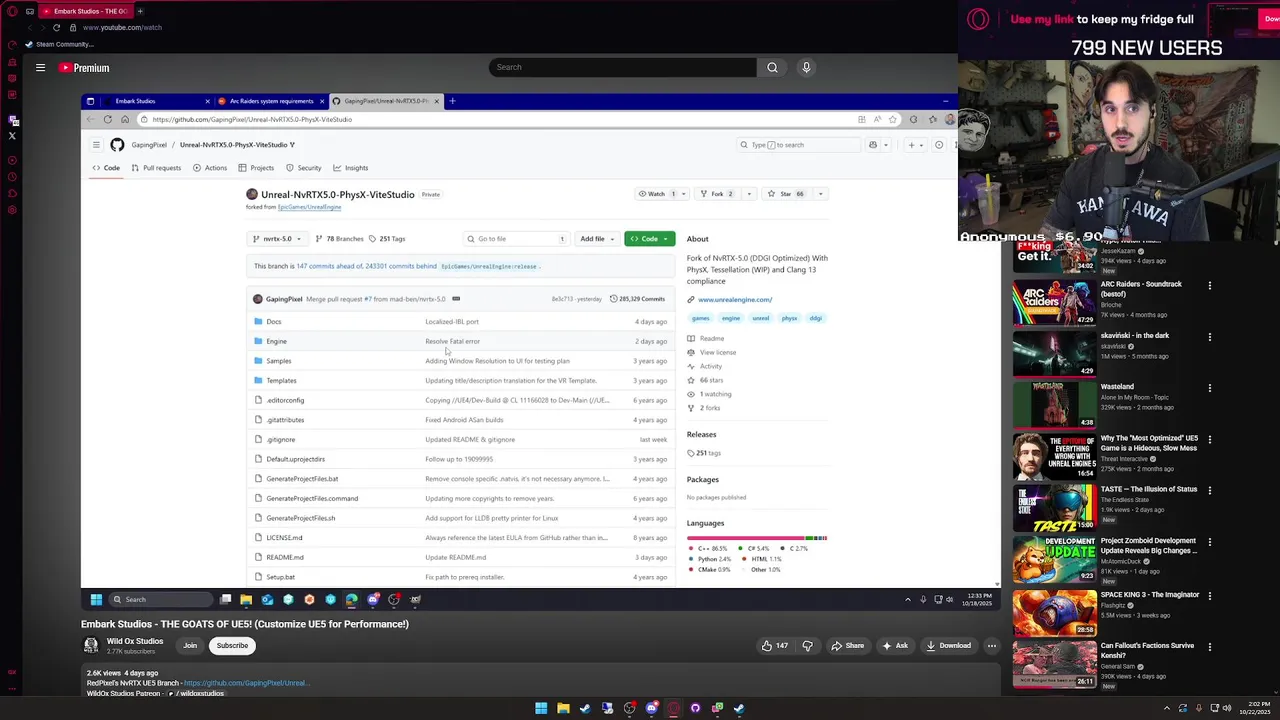
Task: Click the Opera logo menu icon
Action: click(x=12, y=11)
